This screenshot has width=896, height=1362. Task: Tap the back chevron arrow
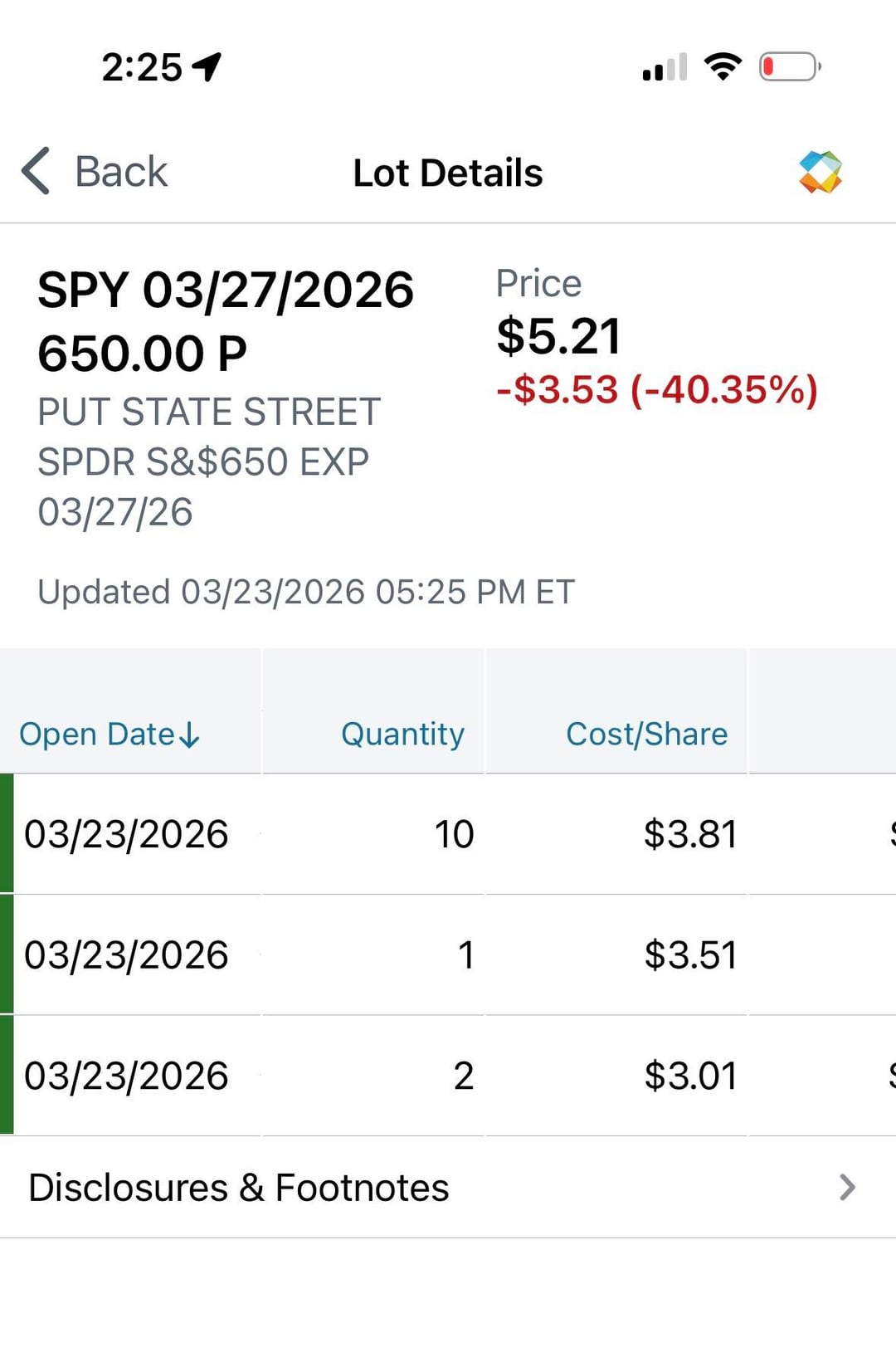(x=37, y=172)
